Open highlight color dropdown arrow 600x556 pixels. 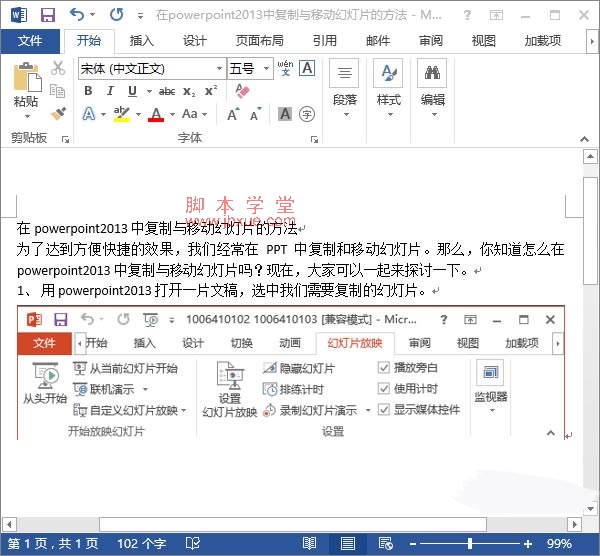[138, 114]
